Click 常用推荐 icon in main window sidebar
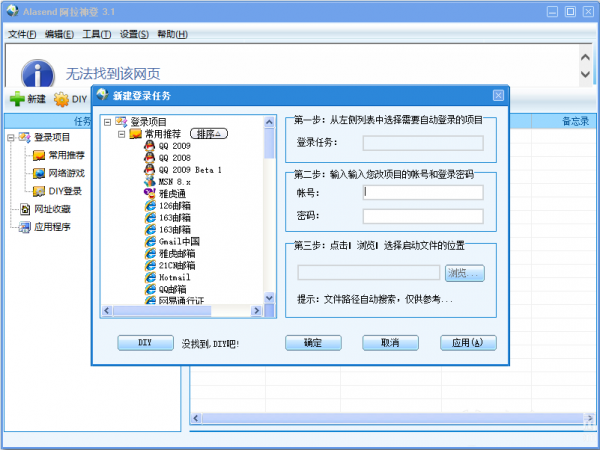The height and width of the screenshot is (450, 600). pyautogui.click(x=39, y=155)
